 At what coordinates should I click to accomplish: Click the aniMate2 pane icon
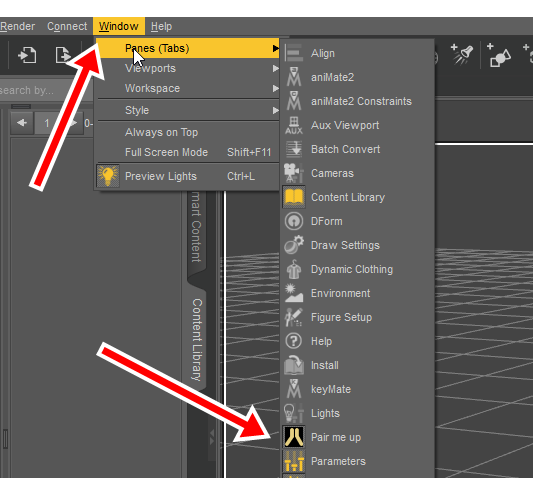point(294,77)
